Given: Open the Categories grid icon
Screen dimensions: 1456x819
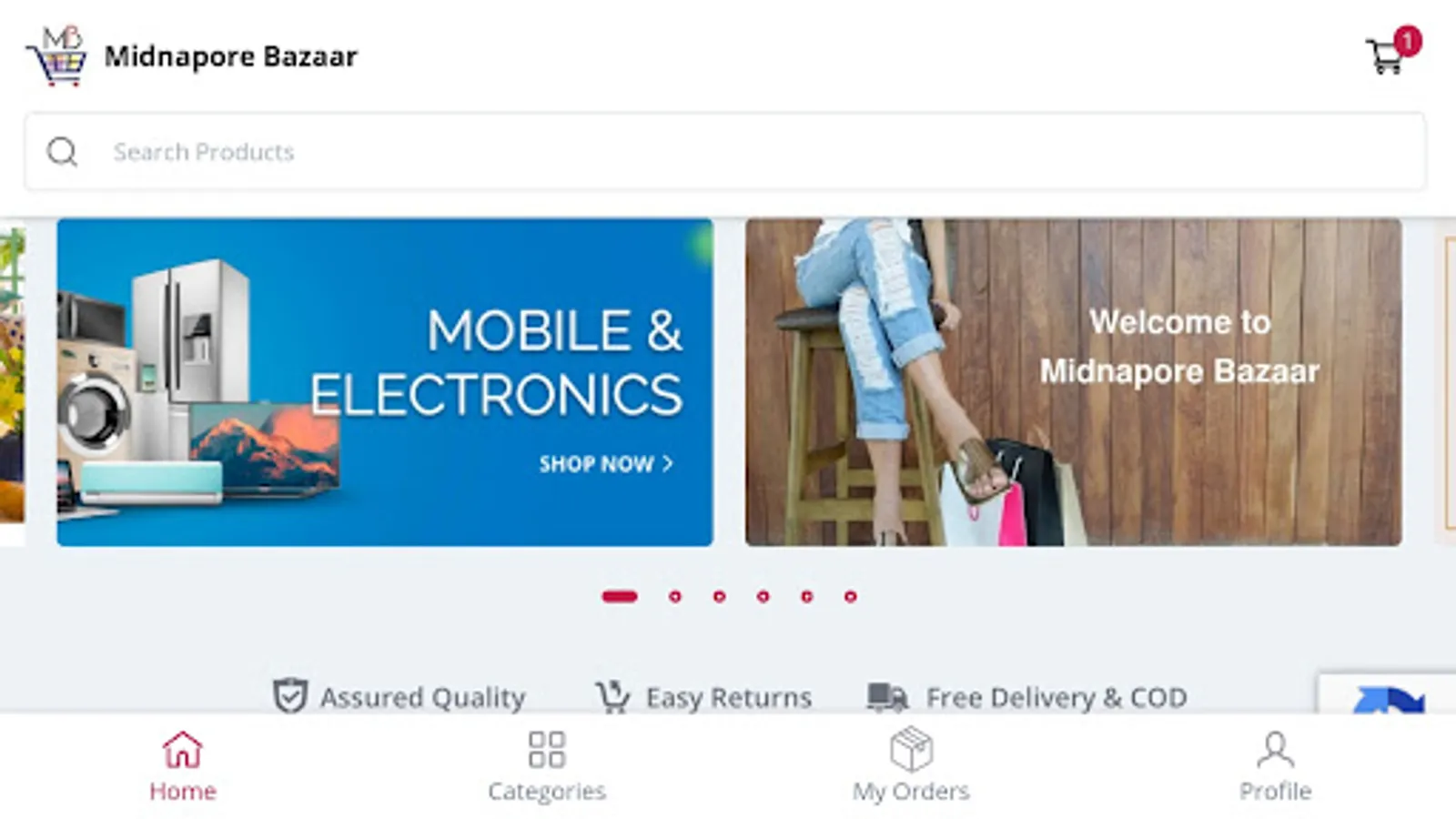Looking at the screenshot, I should pos(547,750).
